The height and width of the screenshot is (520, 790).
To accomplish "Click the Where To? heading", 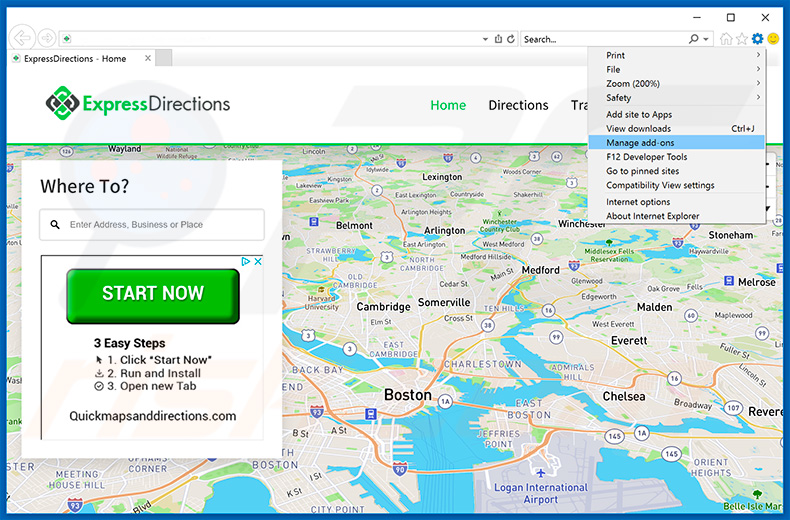I will tap(85, 186).
